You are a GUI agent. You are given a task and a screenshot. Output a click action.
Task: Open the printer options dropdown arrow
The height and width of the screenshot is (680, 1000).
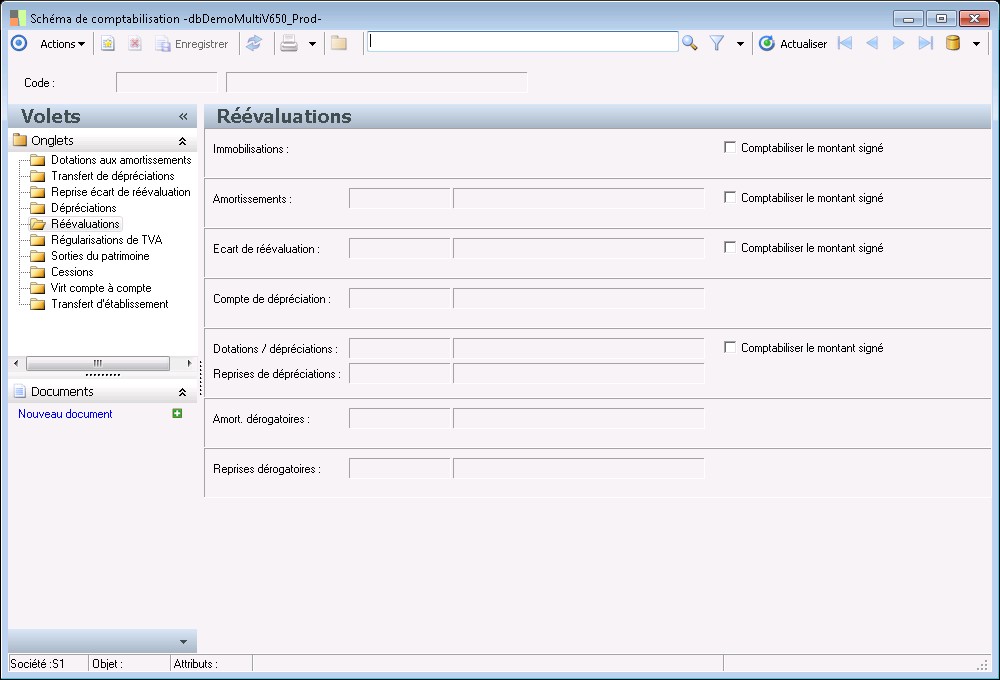pos(312,44)
